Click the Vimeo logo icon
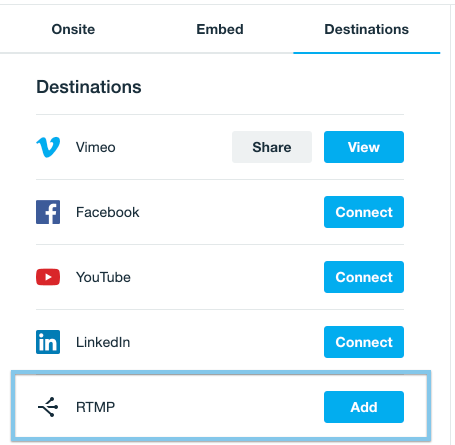Viewport: 455px width, 445px height. (x=48, y=147)
